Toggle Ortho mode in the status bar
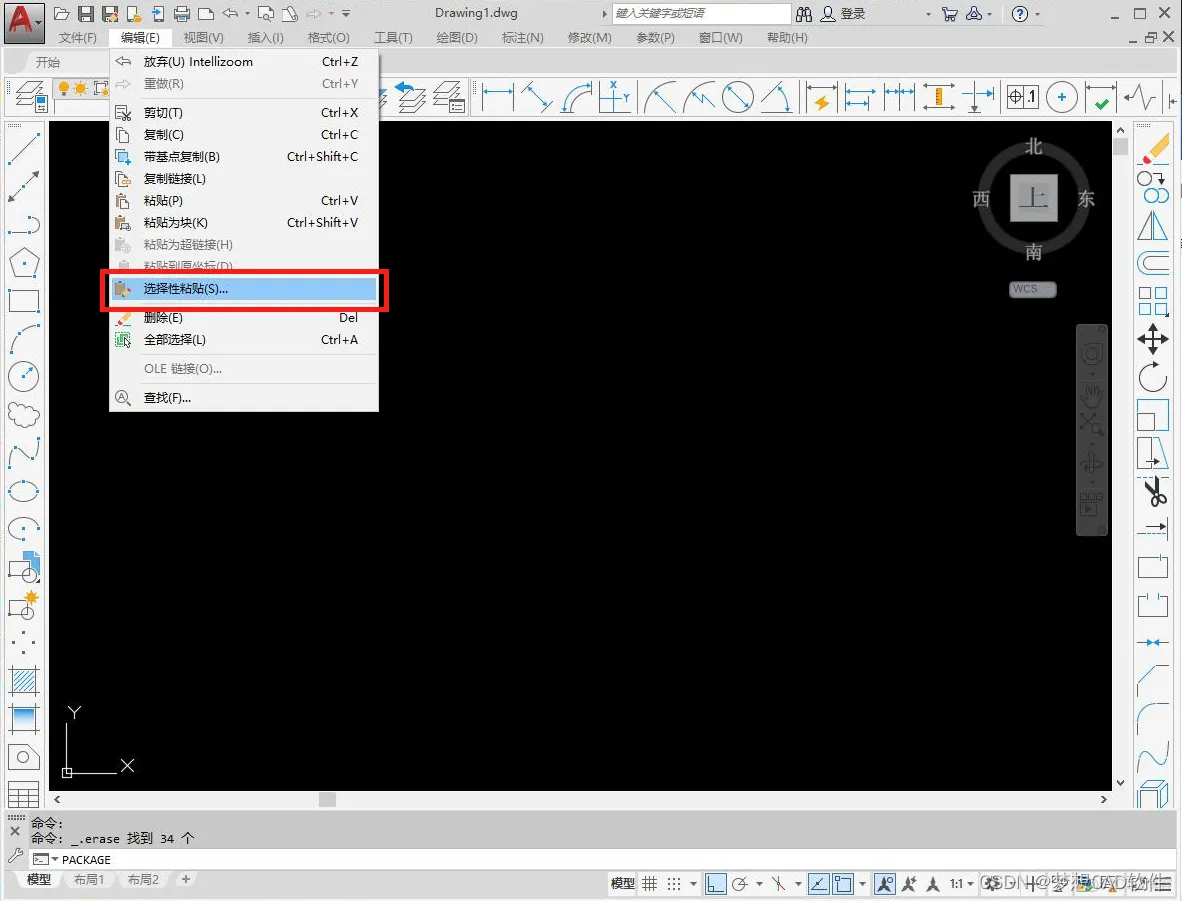 [x=715, y=884]
